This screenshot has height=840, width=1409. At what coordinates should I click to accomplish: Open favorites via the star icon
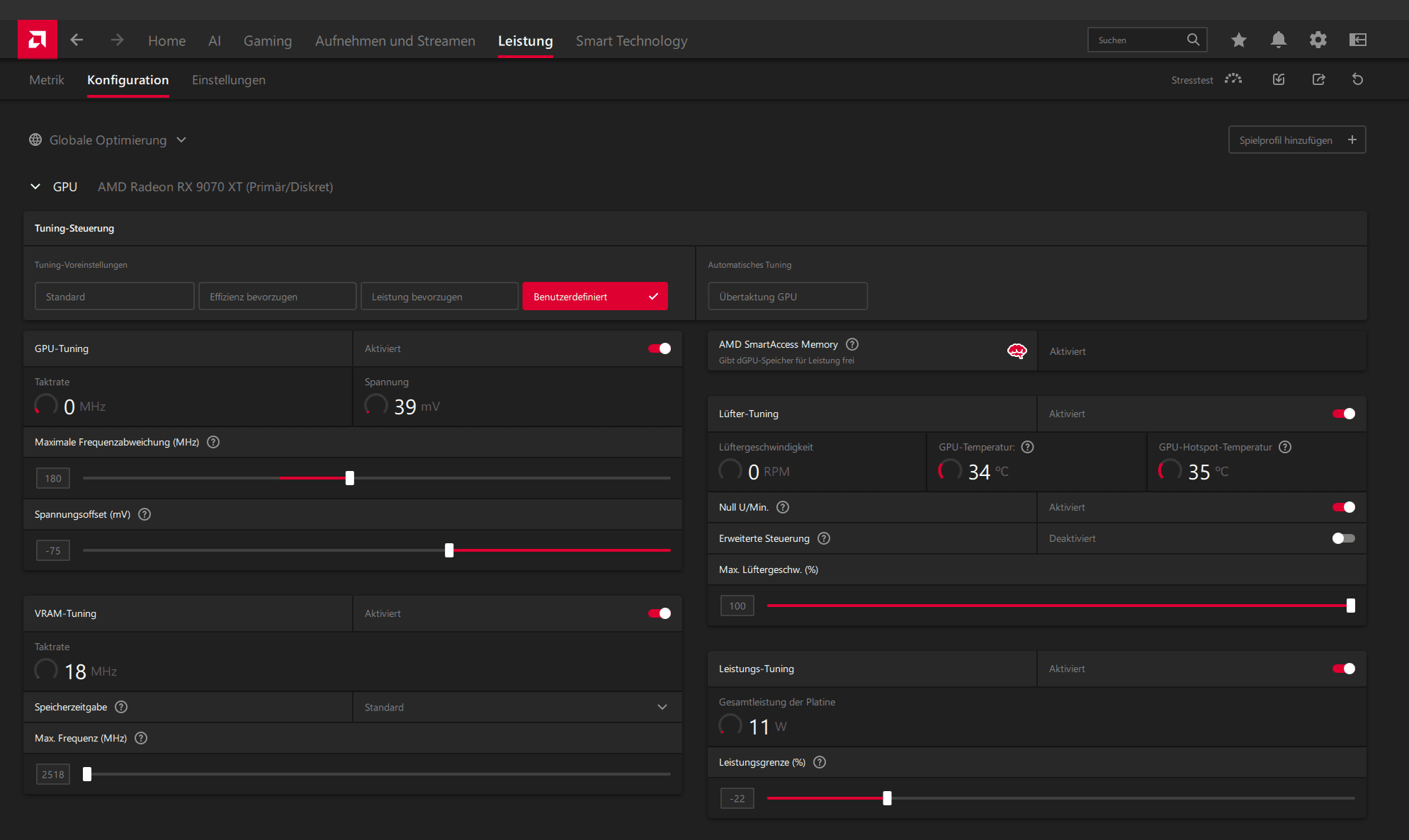tap(1238, 40)
